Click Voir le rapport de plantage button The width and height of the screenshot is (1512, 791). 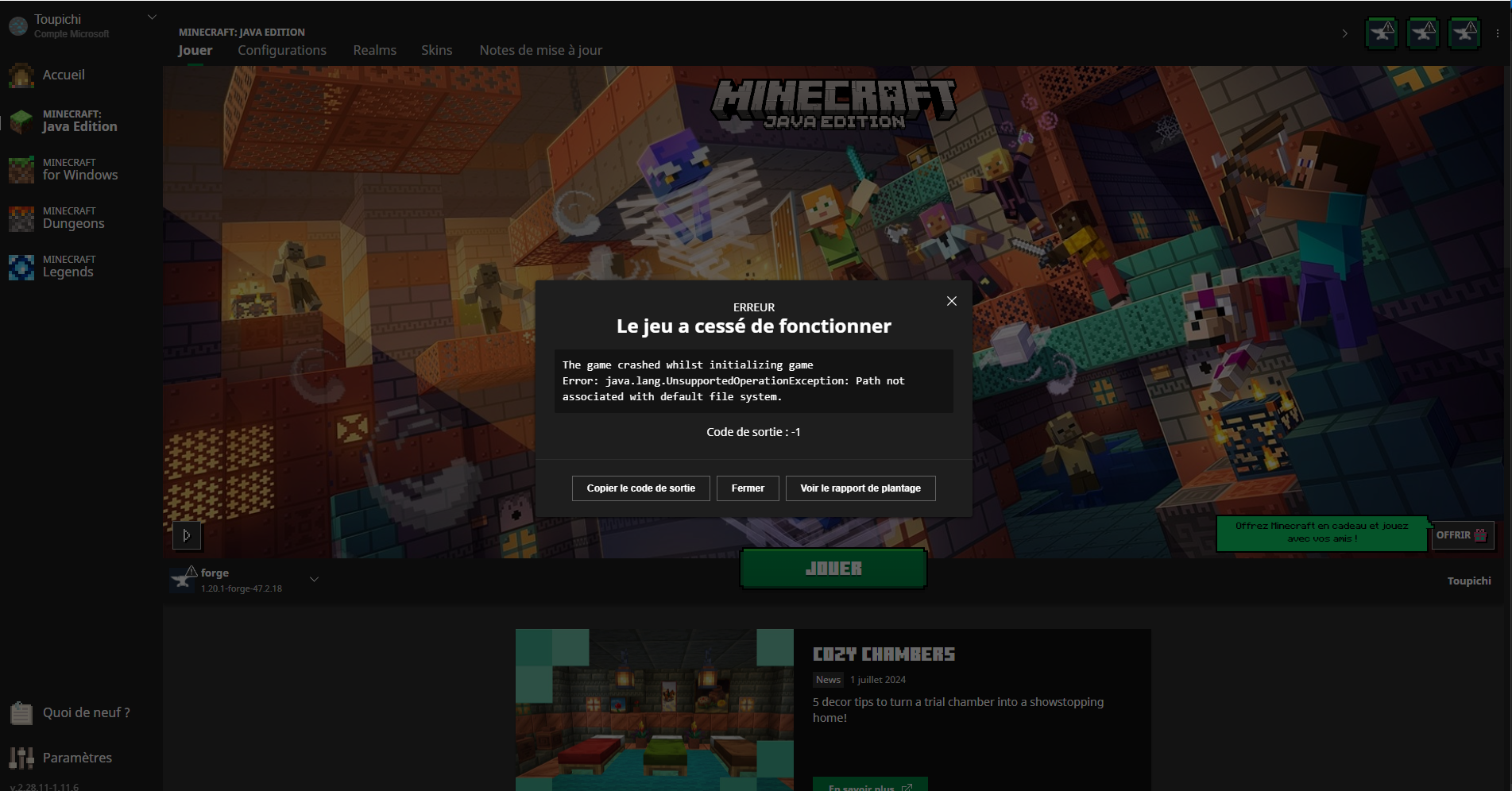(860, 488)
